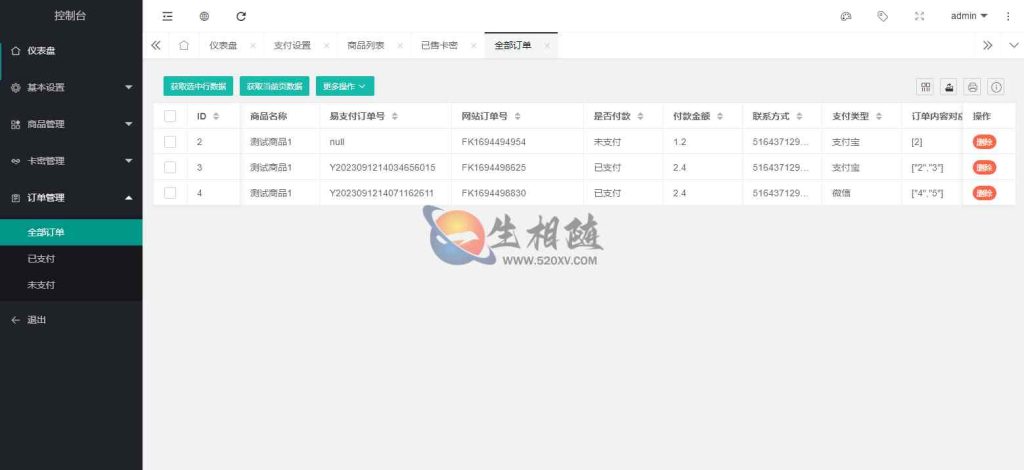The height and width of the screenshot is (470, 1024).
Task: Switch to the 商品列表 tab
Action: [x=366, y=46]
